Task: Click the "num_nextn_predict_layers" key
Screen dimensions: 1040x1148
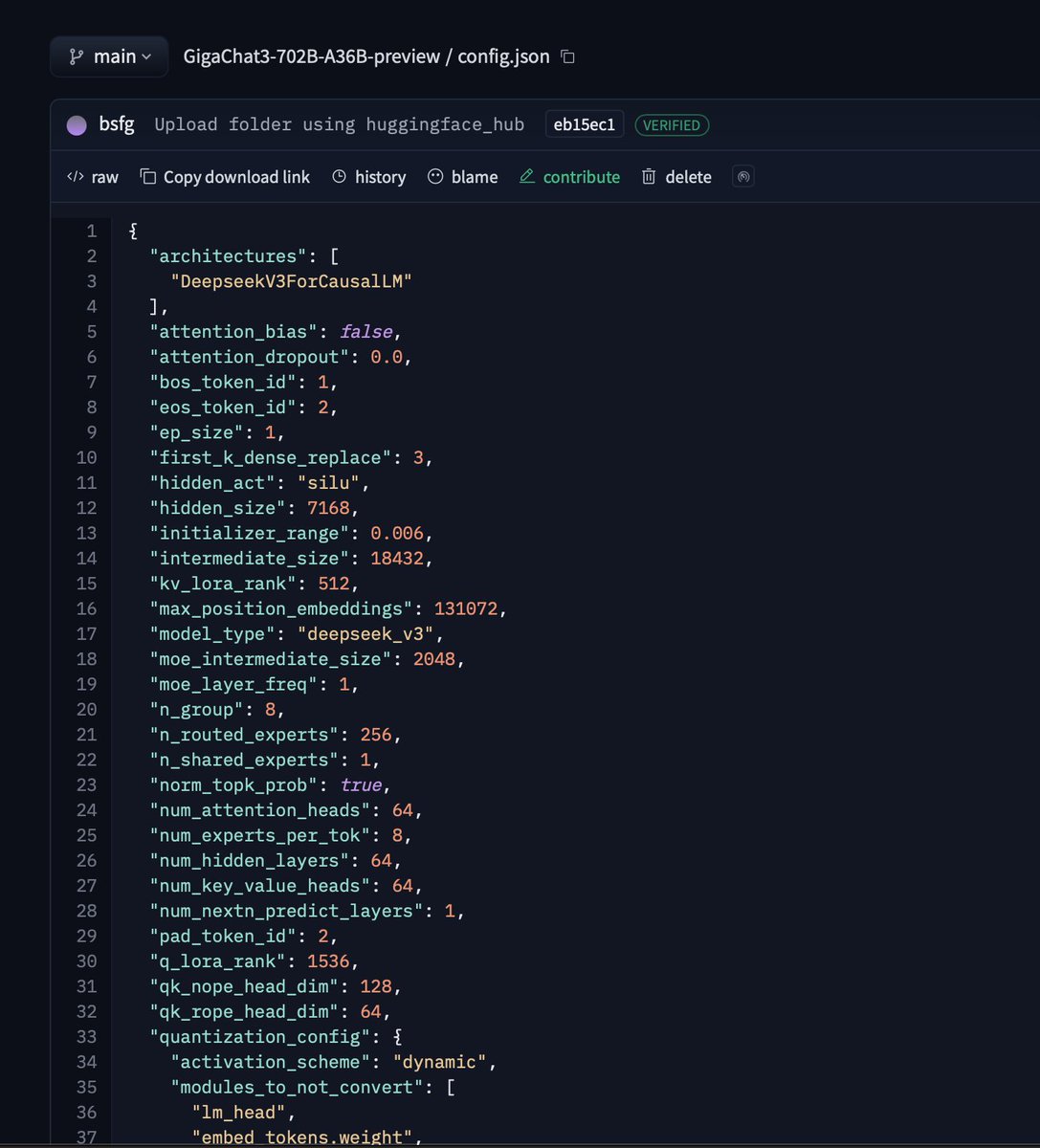Action: click(286, 911)
